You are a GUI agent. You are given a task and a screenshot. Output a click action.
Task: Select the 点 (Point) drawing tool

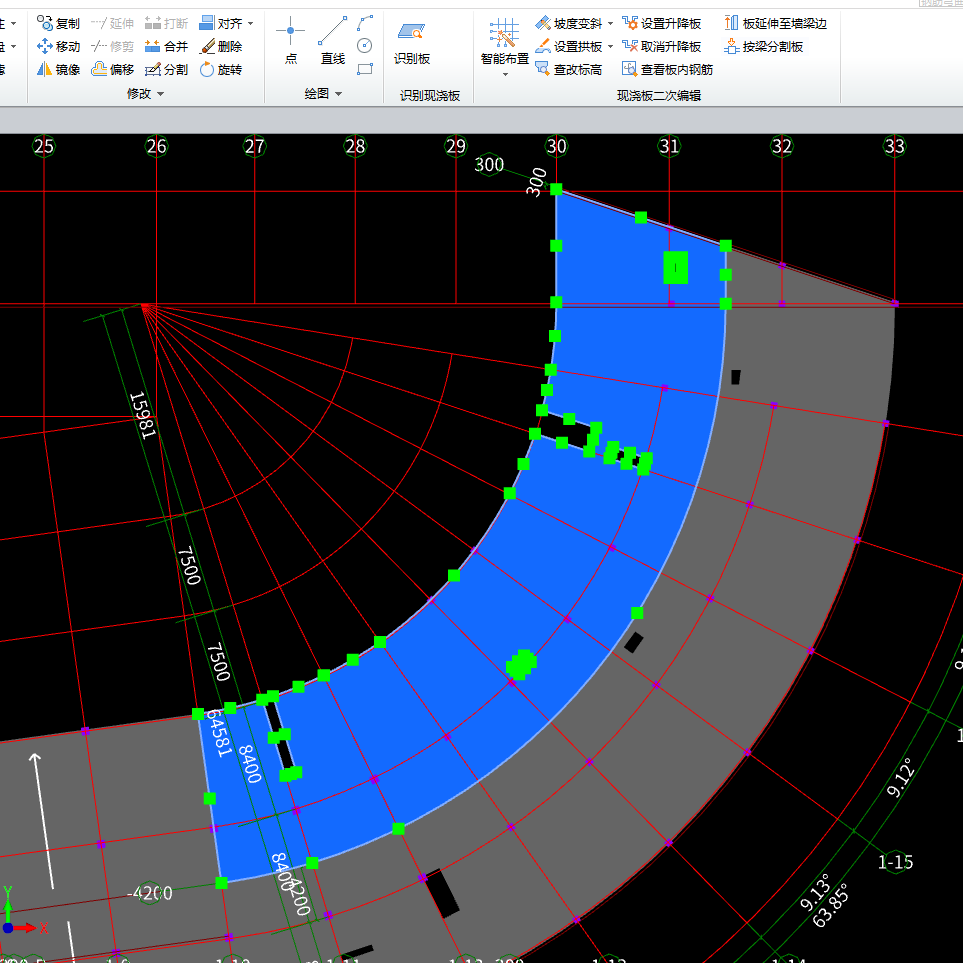(290, 41)
